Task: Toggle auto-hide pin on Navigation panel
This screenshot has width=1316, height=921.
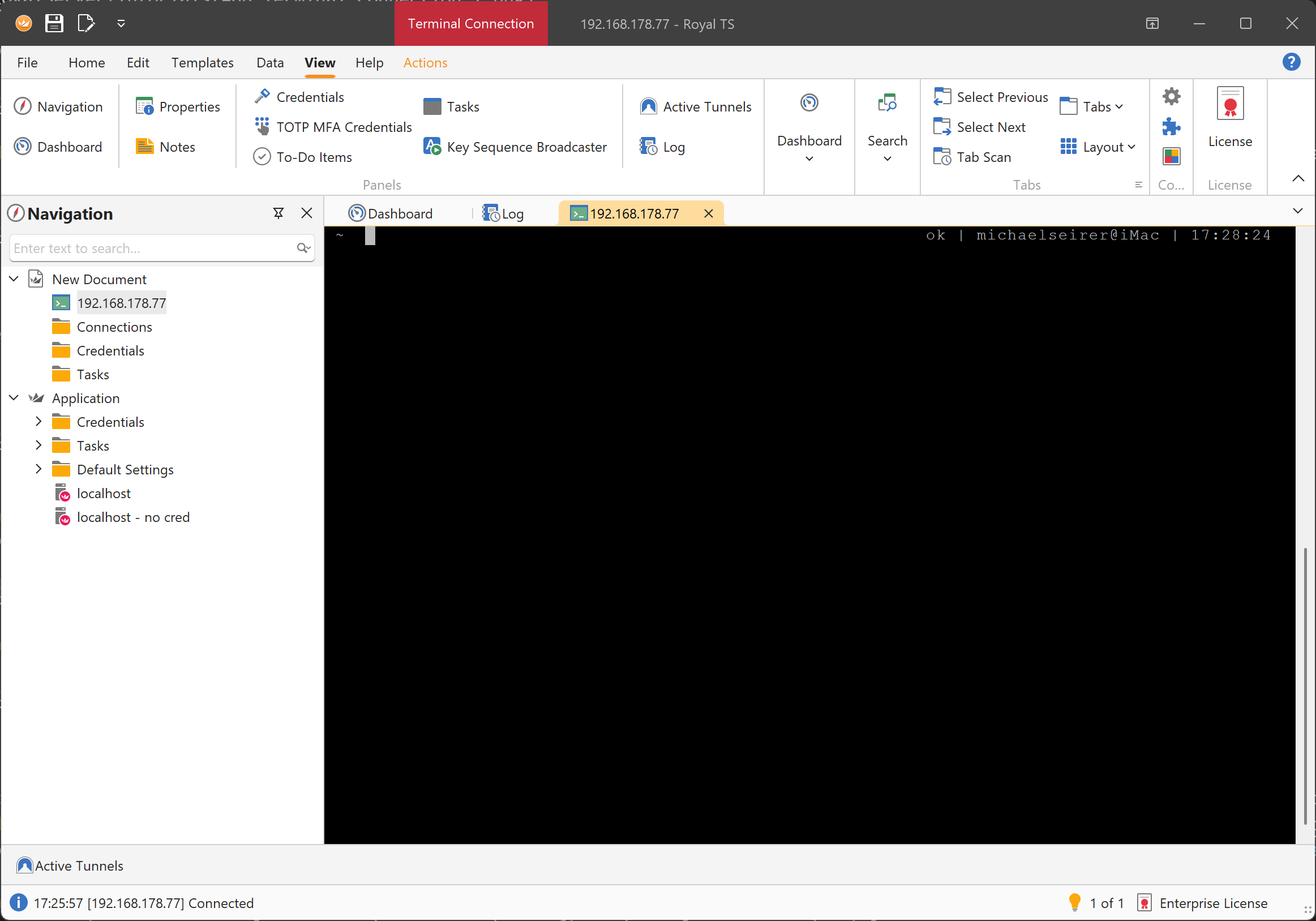Action: click(278, 213)
